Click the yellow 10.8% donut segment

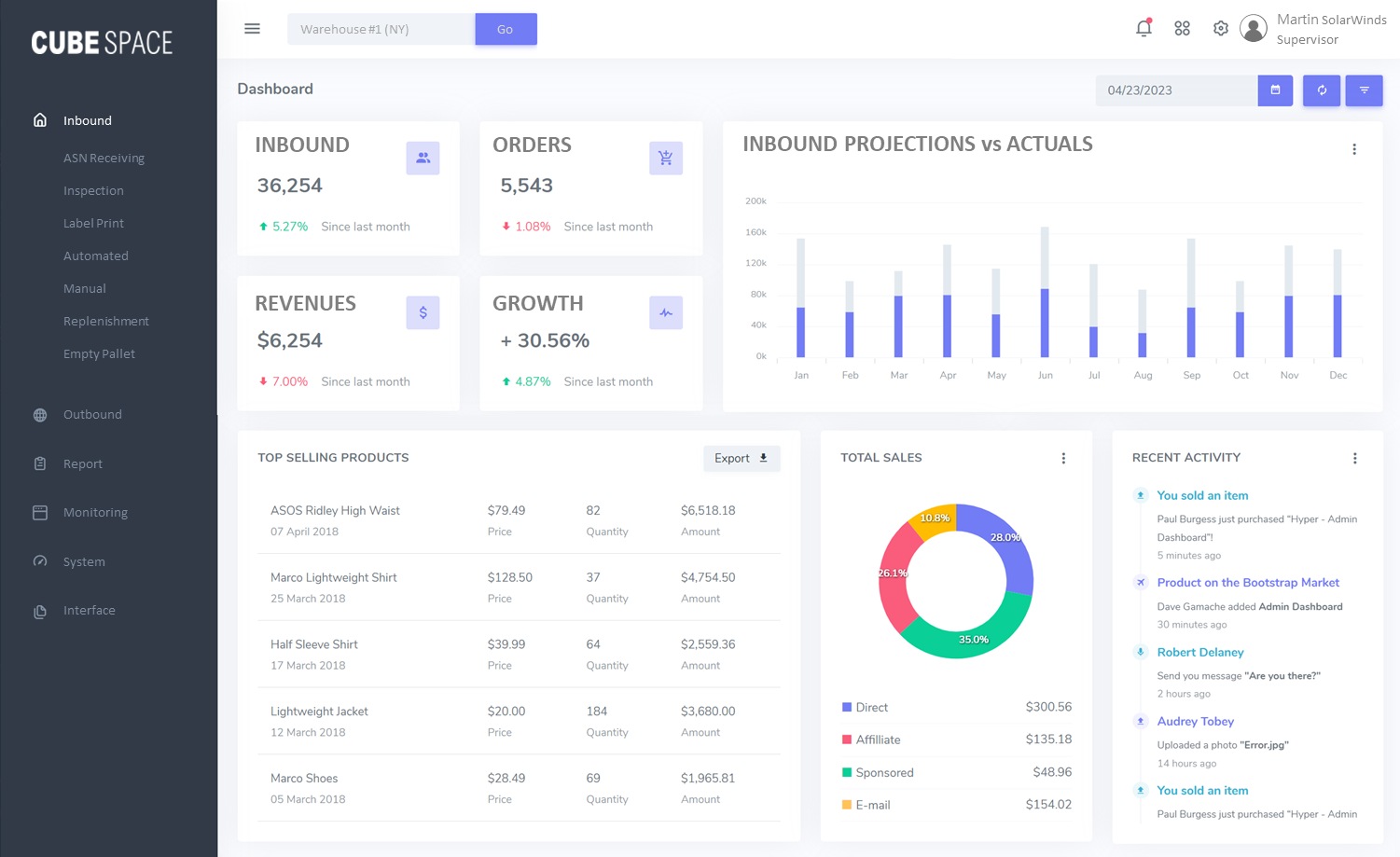tap(936, 520)
